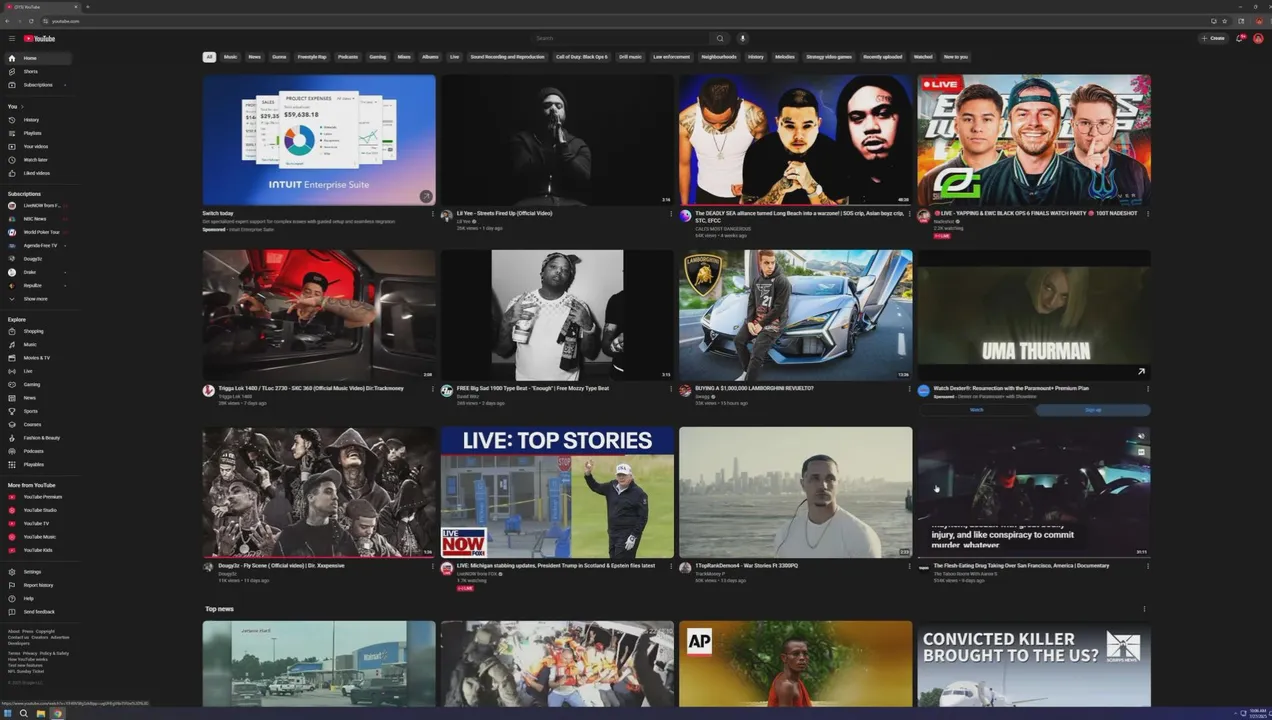Screen dimensions: 1272x720
Task: Select the New to you chip
Action: coord(956,57)
